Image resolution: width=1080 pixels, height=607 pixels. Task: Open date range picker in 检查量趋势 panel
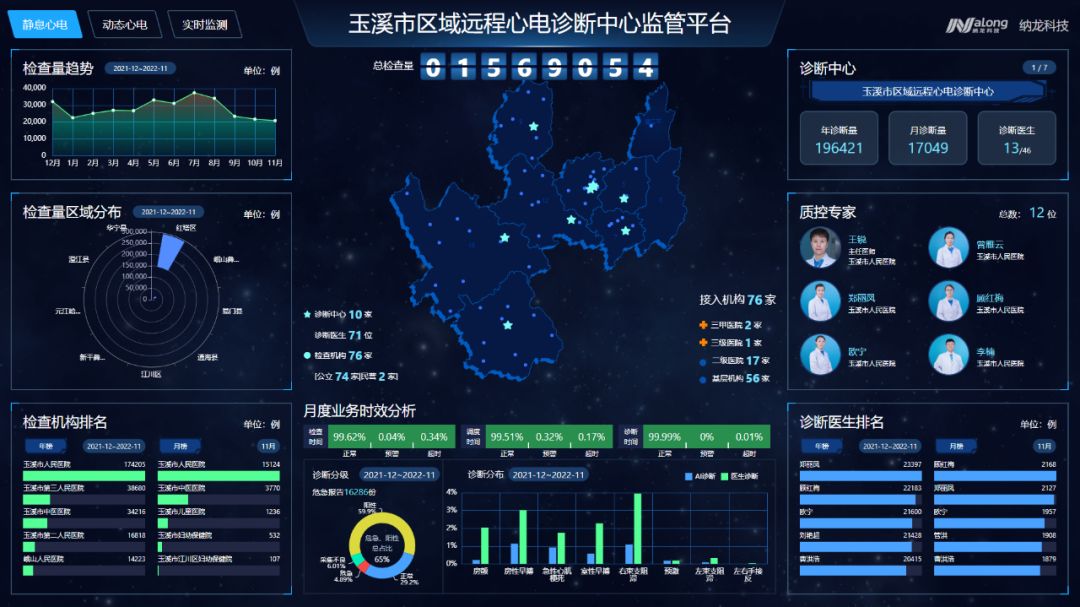(x=141, y=68)
